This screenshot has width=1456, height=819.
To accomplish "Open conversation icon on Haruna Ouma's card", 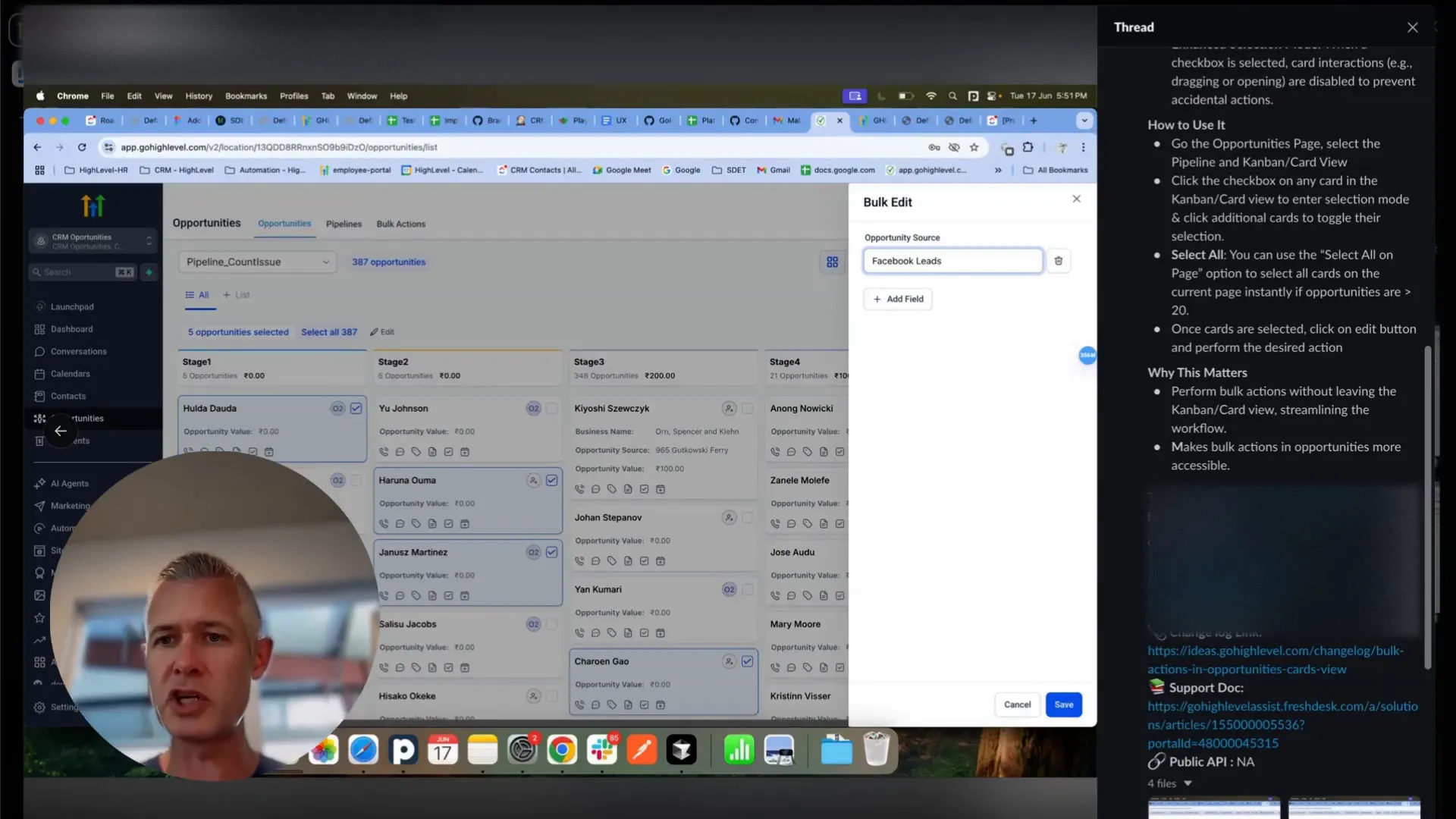I will [x=400, y=524].
